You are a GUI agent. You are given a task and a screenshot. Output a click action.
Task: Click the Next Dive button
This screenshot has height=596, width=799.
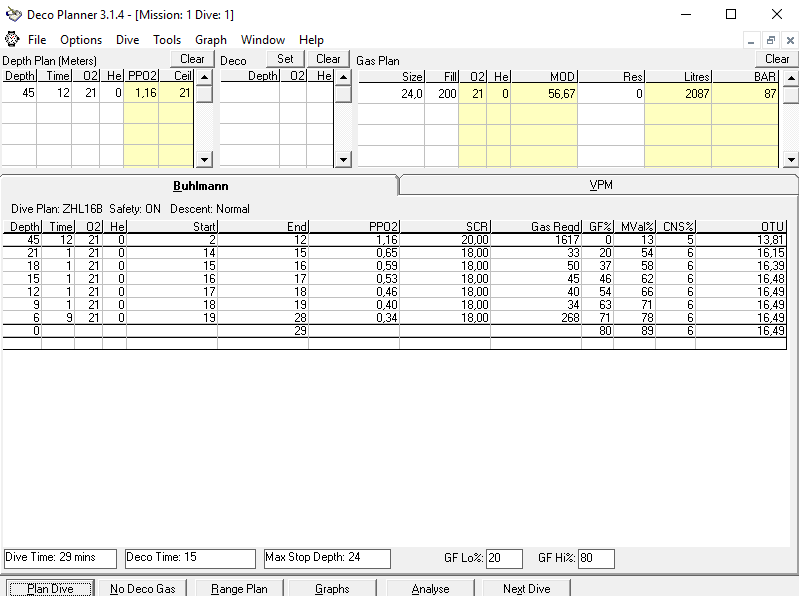(x=526, y=588)
